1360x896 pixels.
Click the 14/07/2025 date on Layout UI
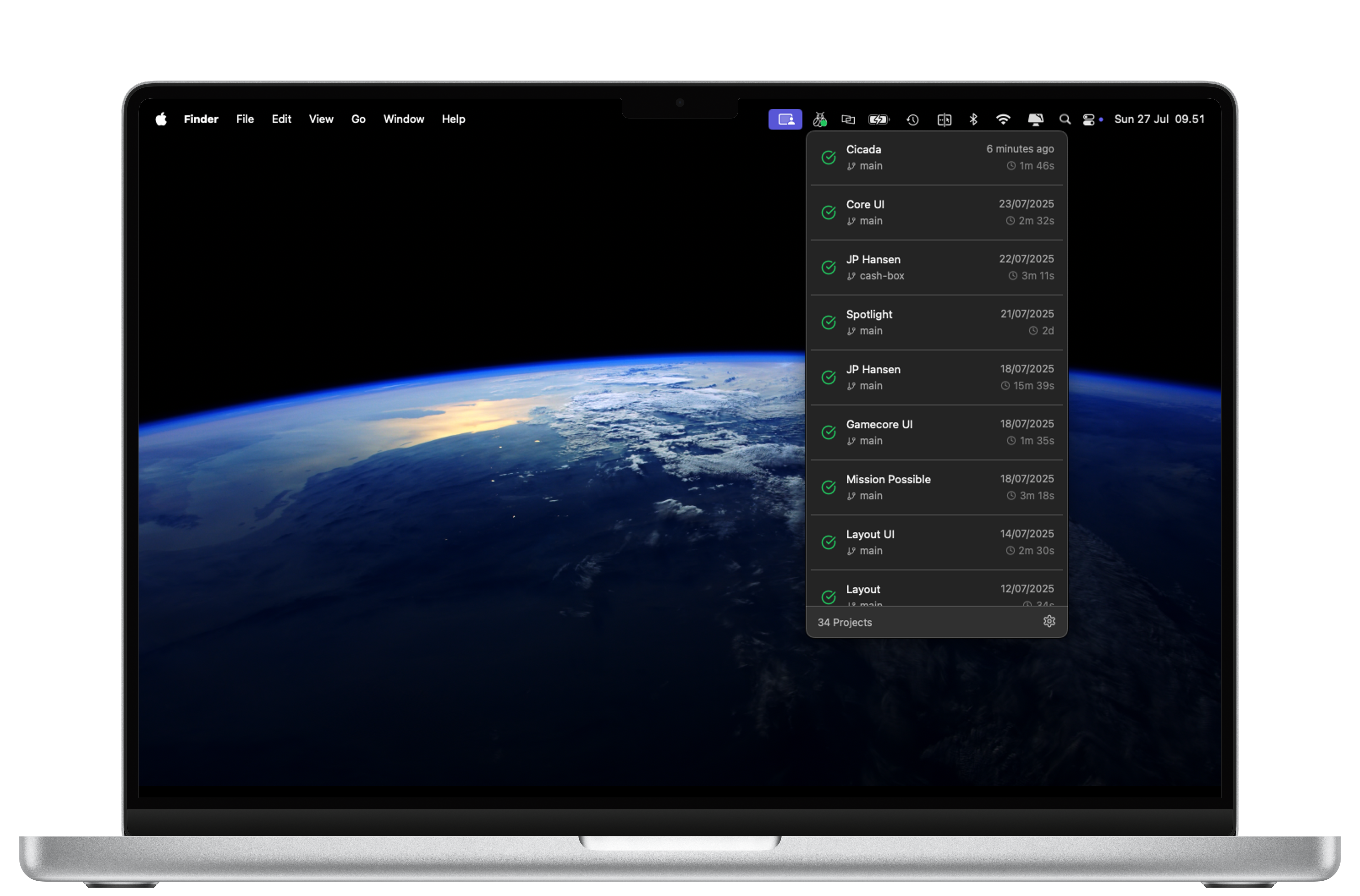[x=1028, y=534]
